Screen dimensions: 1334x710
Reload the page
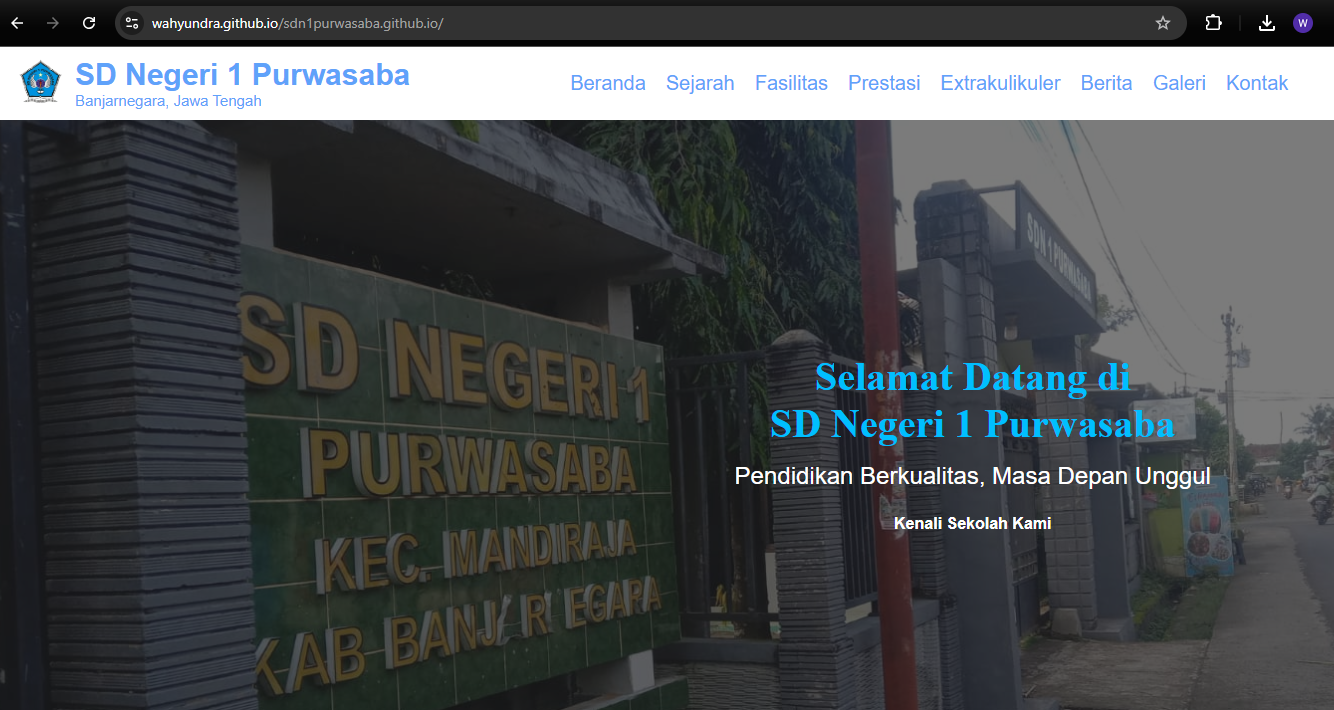89,23
